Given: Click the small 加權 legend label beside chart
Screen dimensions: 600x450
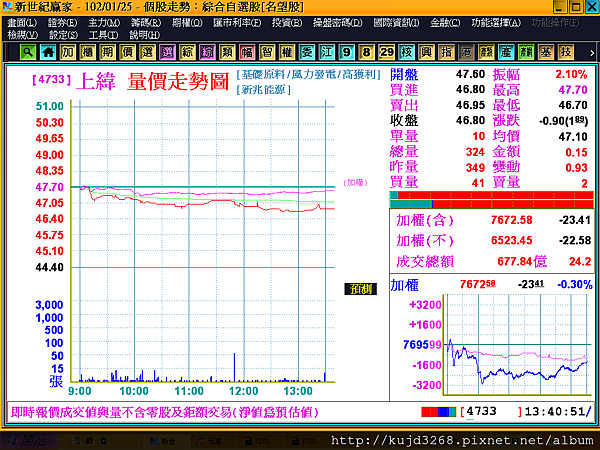Looking at the screenshot, I should click(355, 183).
